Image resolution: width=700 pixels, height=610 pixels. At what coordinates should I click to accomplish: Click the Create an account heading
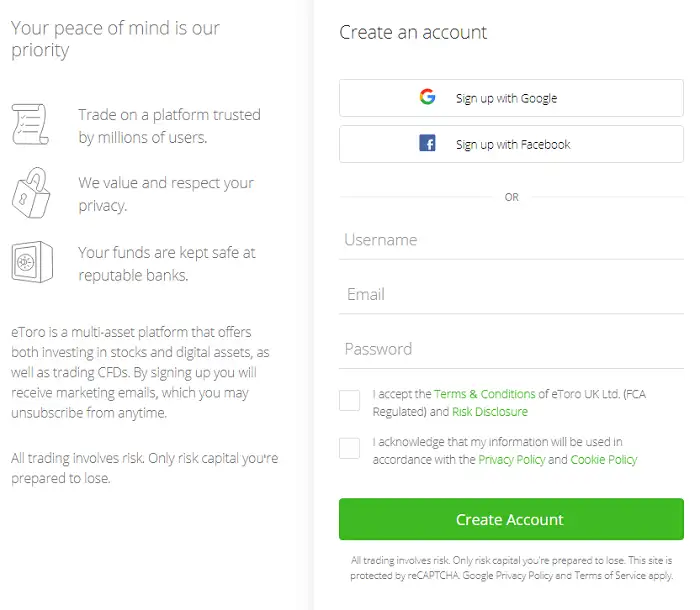(413, 32)
